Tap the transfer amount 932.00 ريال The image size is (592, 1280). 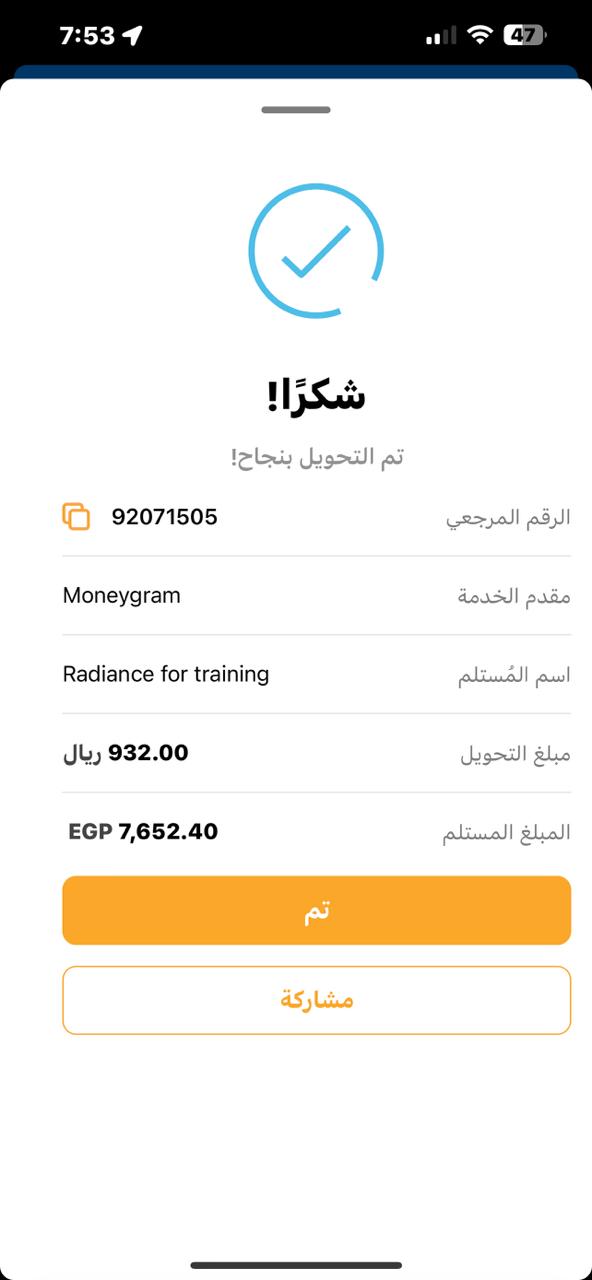point(125,753)
